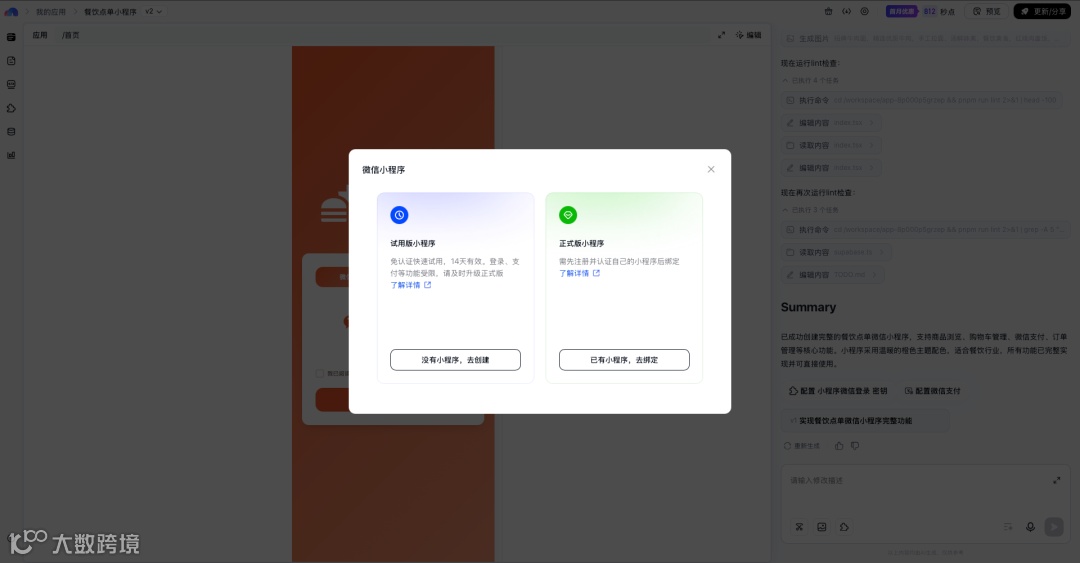Screen dimensions: 1080x563
Task: Select the 应用 tab
Action: pyautogui.click(x=40, y=35)
